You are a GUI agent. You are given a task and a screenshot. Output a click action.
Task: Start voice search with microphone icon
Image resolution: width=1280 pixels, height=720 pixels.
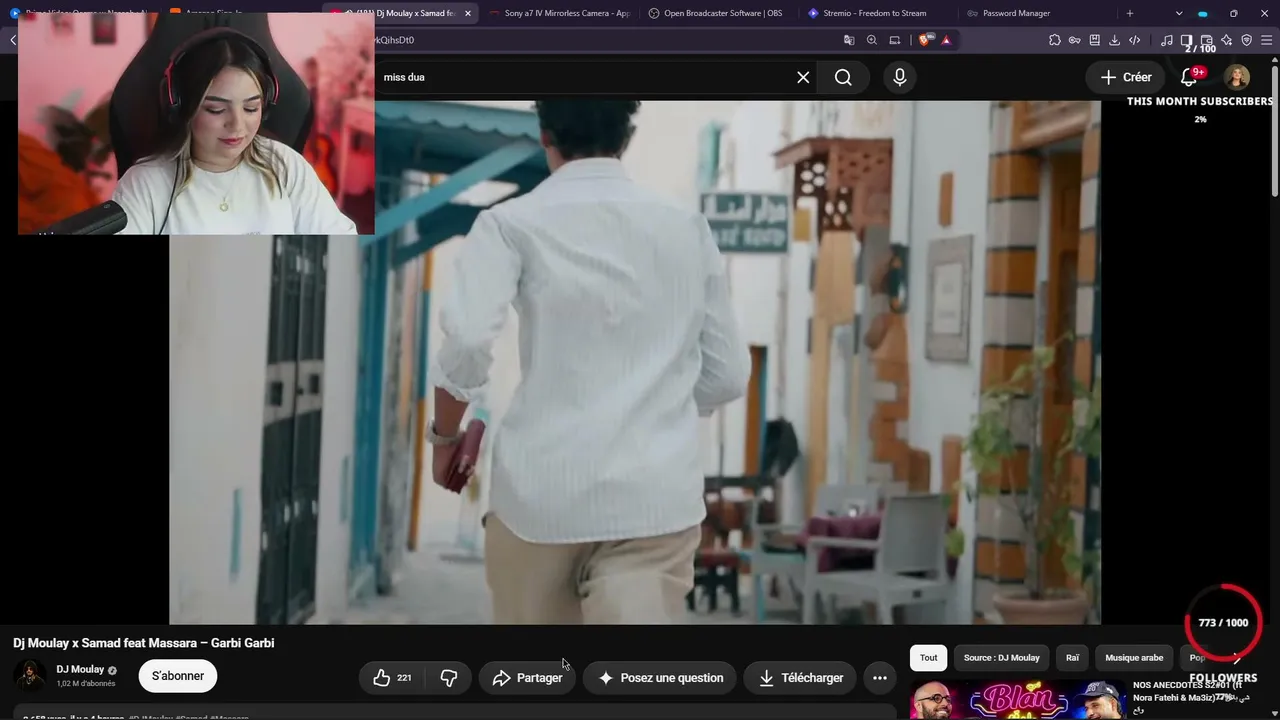(x=900, y=77)
